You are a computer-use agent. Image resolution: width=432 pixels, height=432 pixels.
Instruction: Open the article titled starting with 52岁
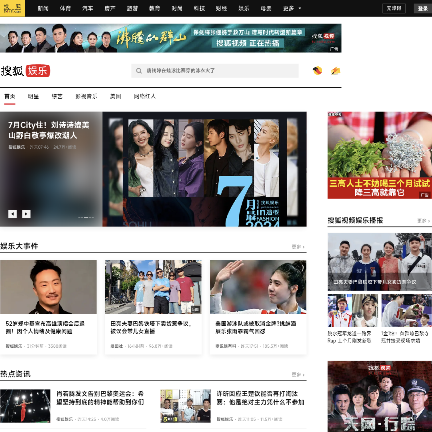[45, 327]
